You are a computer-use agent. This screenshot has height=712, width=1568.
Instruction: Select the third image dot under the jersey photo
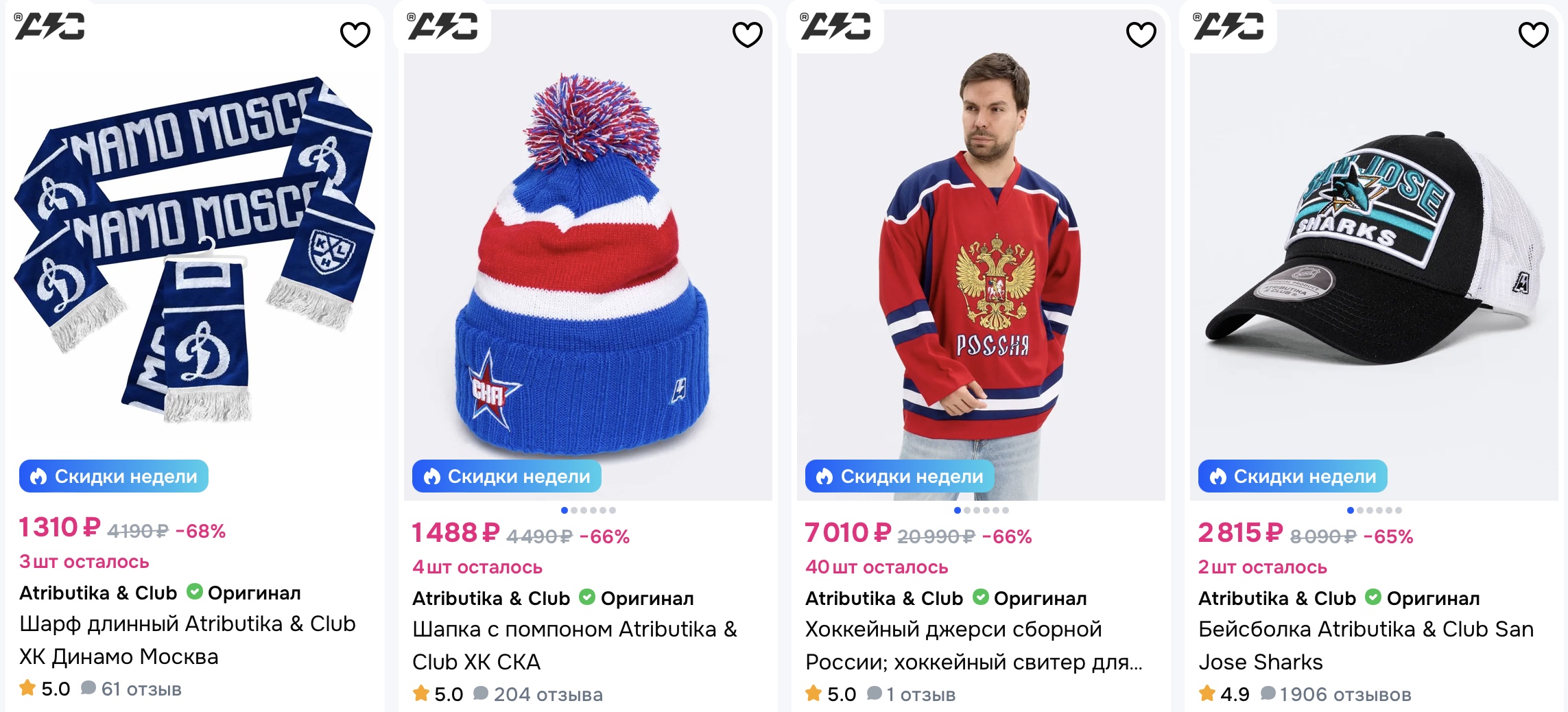977,510
